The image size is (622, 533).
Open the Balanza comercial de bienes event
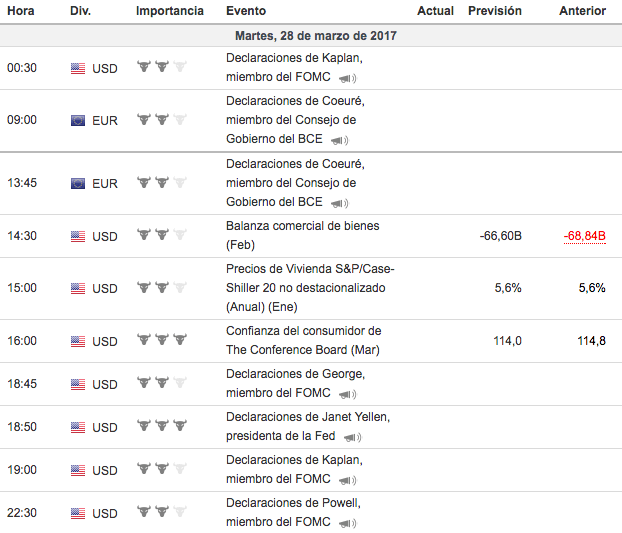coord(302,226)
